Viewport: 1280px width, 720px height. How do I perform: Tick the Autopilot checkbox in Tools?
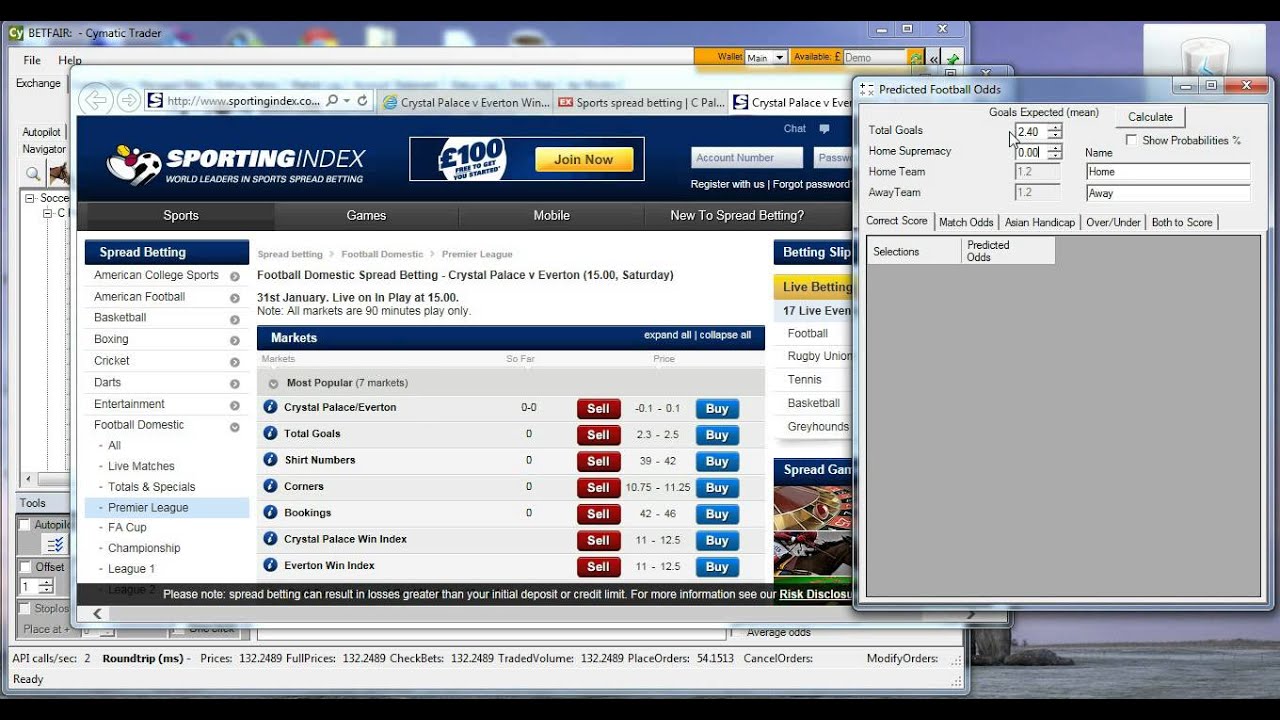click(x=25, y=524)
